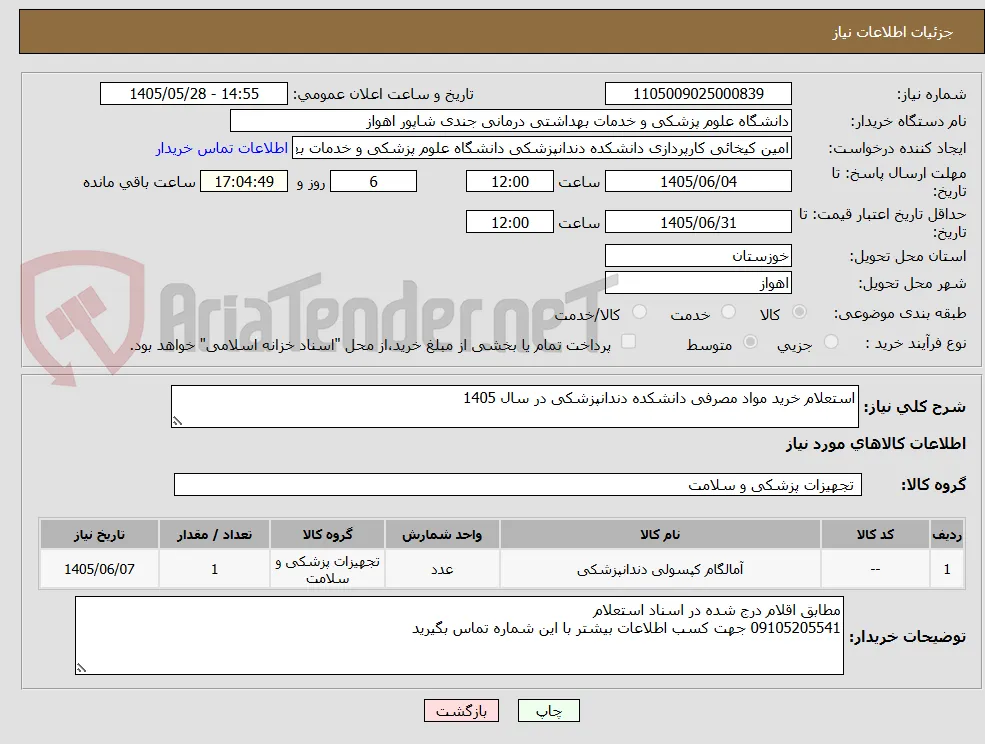Click the جزئیات اطلاعات نیاز header title
Viewport: 985px width, 744px height.
[893, 32]
